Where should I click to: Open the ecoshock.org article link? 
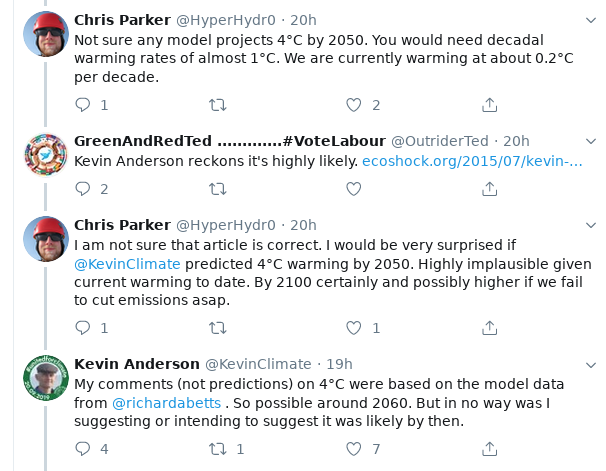[x=471, y=160]
